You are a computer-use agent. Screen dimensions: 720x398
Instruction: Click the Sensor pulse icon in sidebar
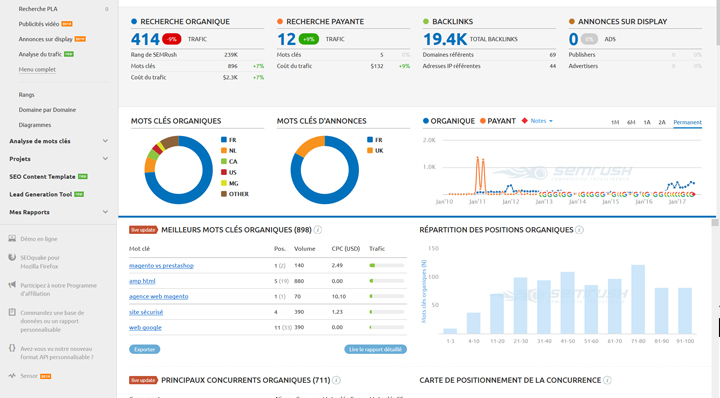coord(12,376)
